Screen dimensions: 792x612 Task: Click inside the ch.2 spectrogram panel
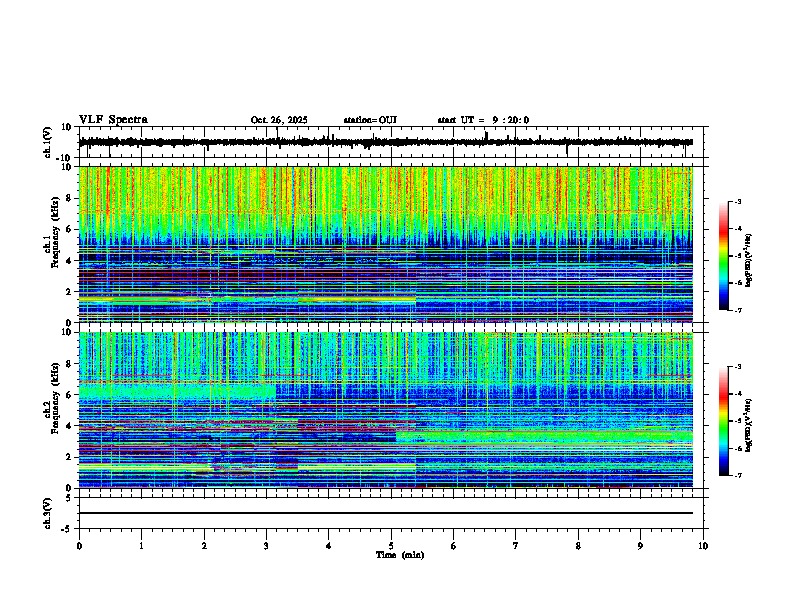pyautogui.click(x=386, y=410)
